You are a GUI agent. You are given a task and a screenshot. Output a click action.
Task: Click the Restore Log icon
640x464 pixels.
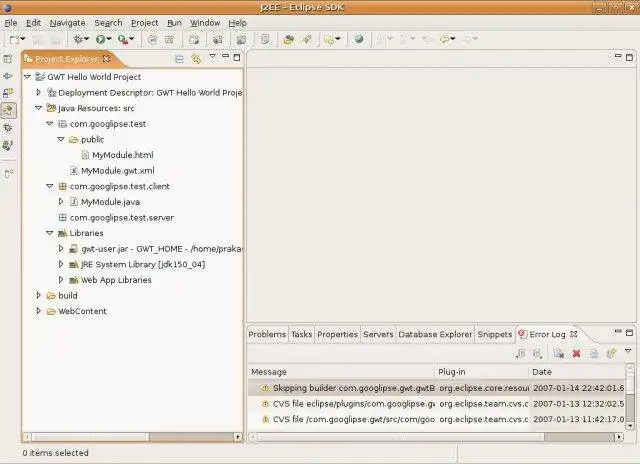[x=611, y=353]
